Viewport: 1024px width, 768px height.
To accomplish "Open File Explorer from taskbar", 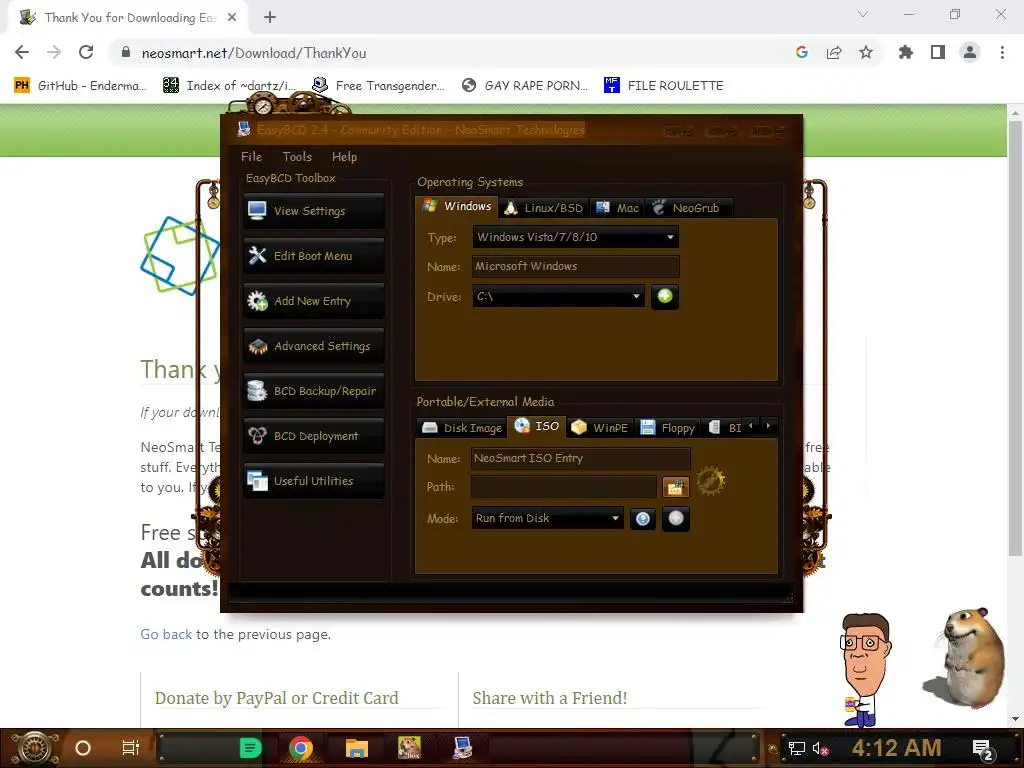I will coord(357,748).
